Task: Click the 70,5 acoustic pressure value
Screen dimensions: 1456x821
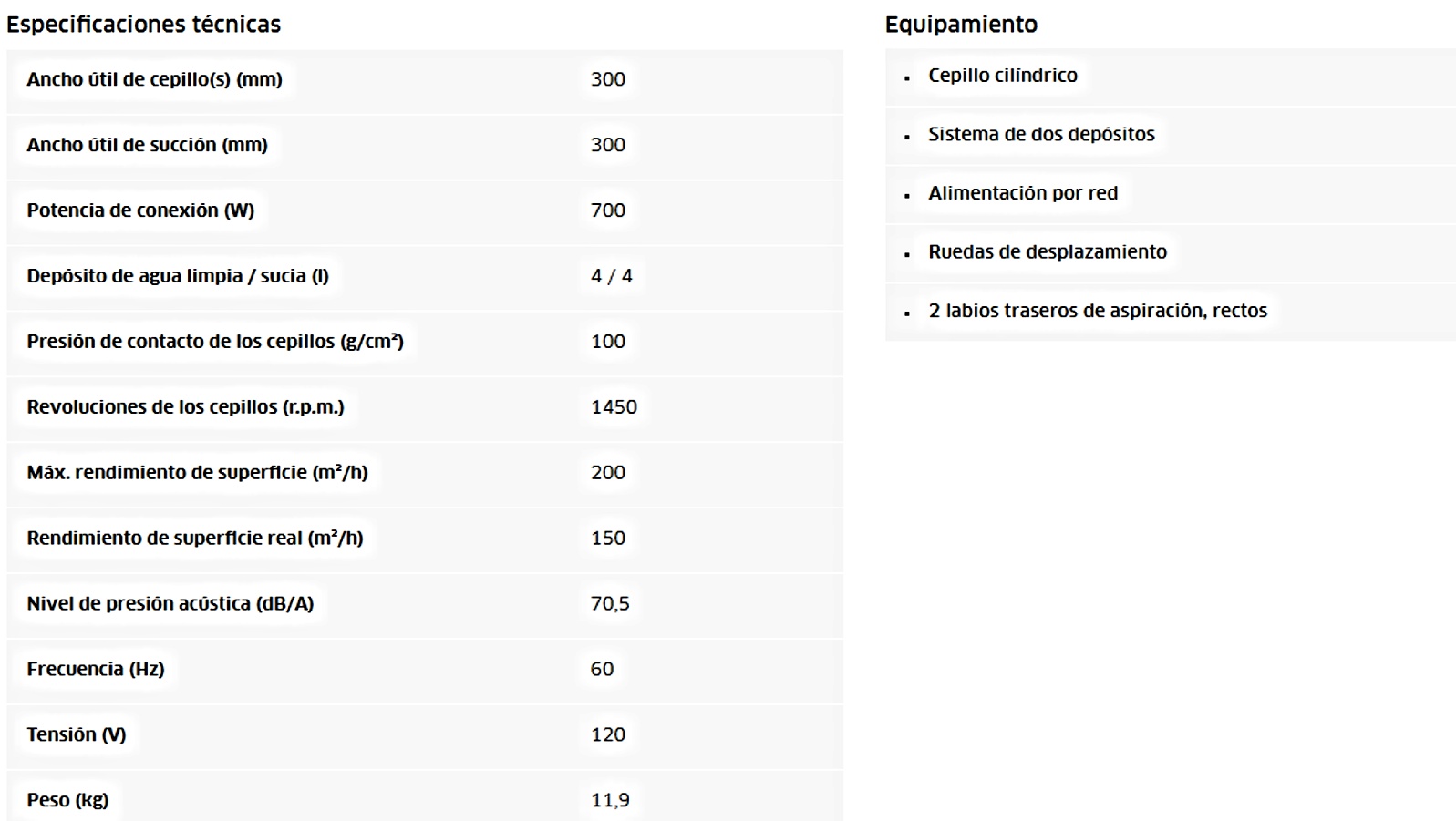Action: click(x=610, y=604)
